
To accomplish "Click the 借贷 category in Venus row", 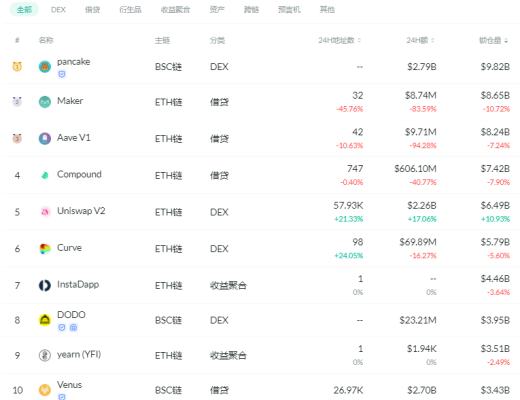I will [x=219, y=390].
